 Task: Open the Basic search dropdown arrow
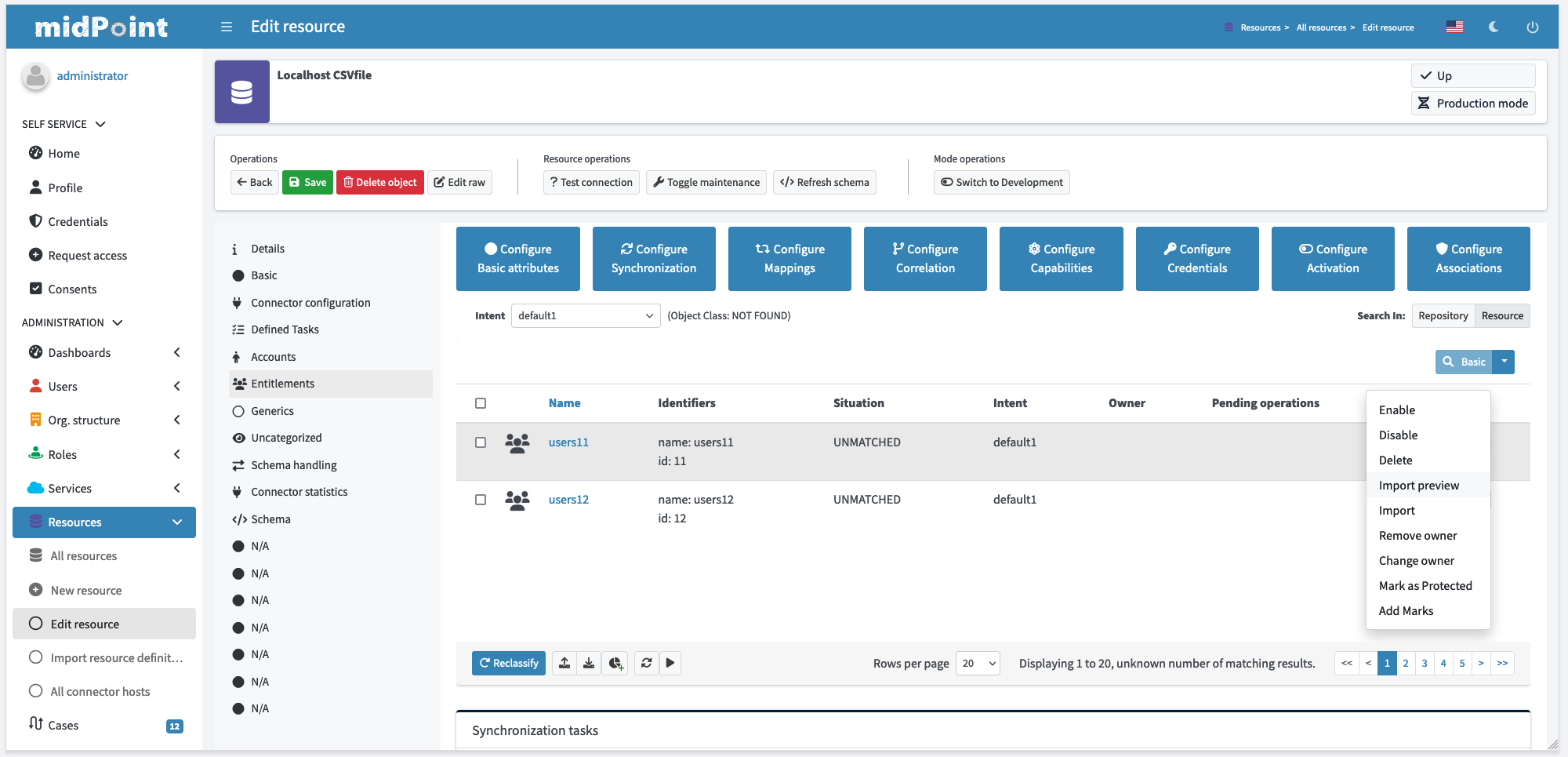[1504, 362]
